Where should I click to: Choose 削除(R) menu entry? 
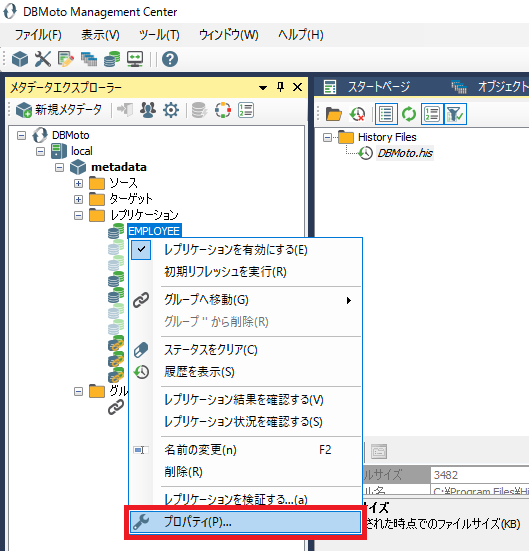click(245, 472)
